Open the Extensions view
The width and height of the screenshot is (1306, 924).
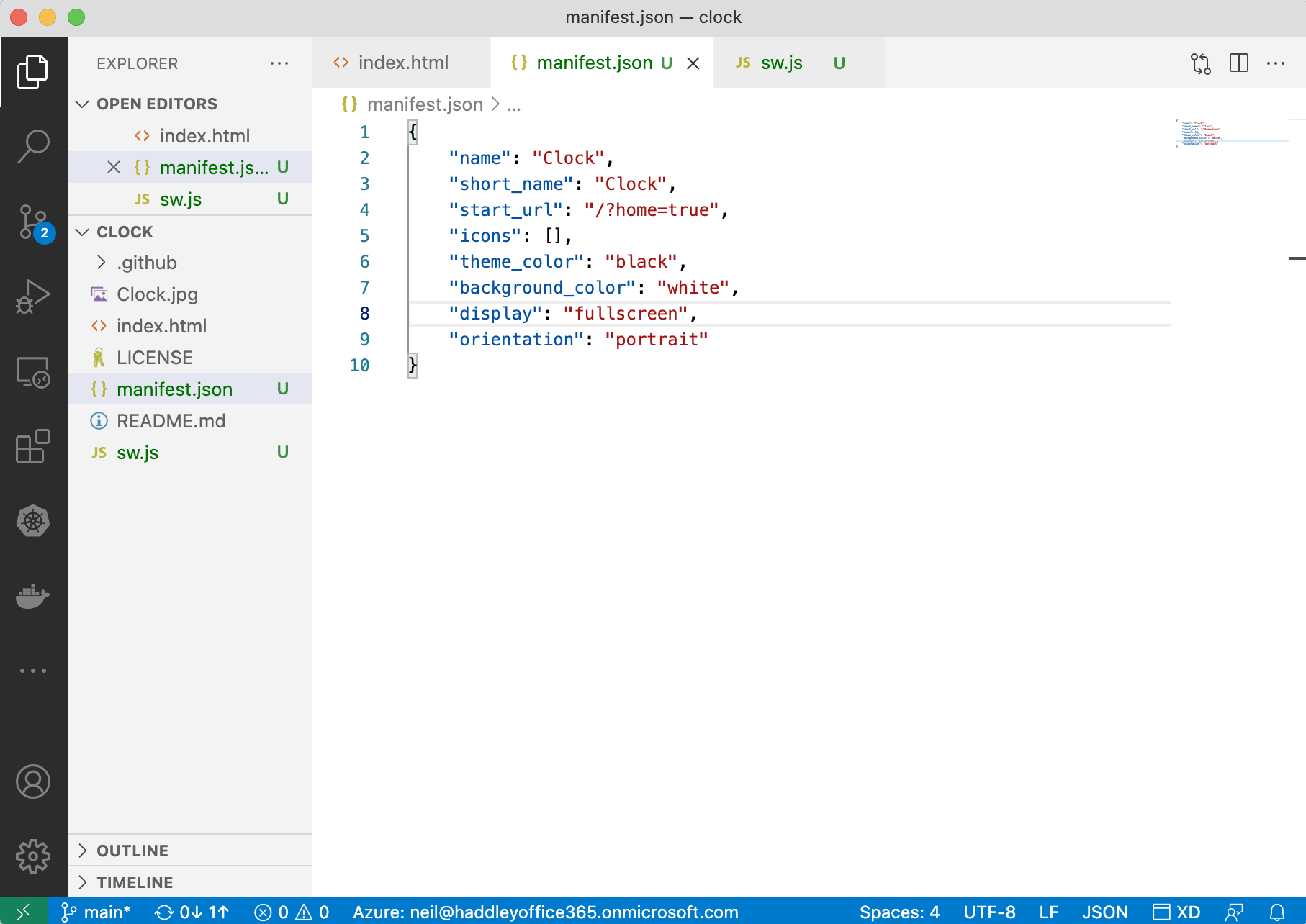click(x=33, y=446)
